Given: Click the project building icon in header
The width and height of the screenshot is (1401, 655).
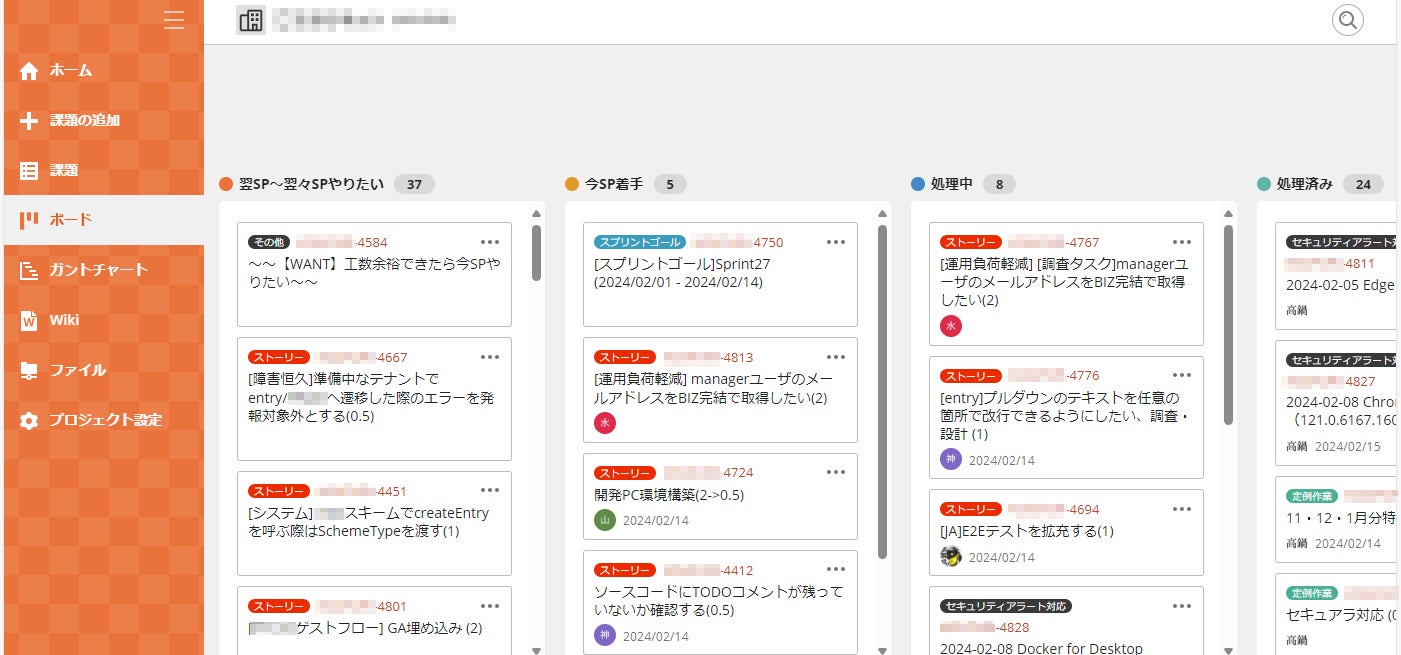Looking at the screenshot, I should tap(251, 20).
